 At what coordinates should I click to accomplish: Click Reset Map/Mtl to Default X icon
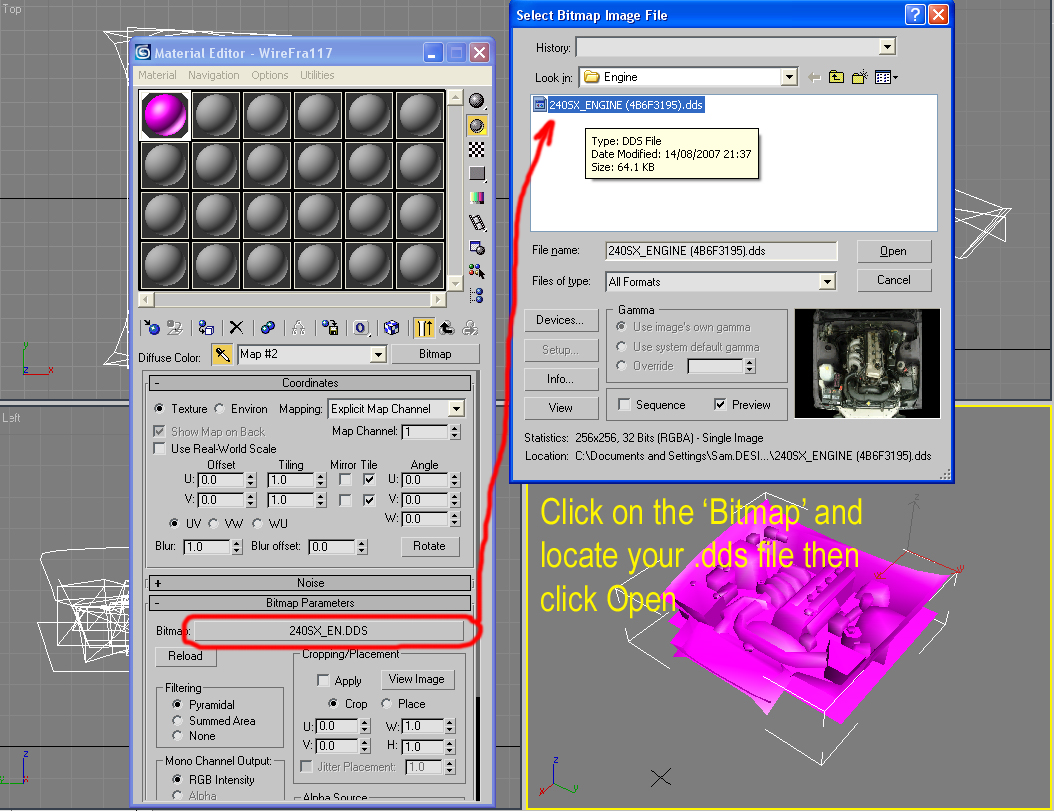click(236, 327)
